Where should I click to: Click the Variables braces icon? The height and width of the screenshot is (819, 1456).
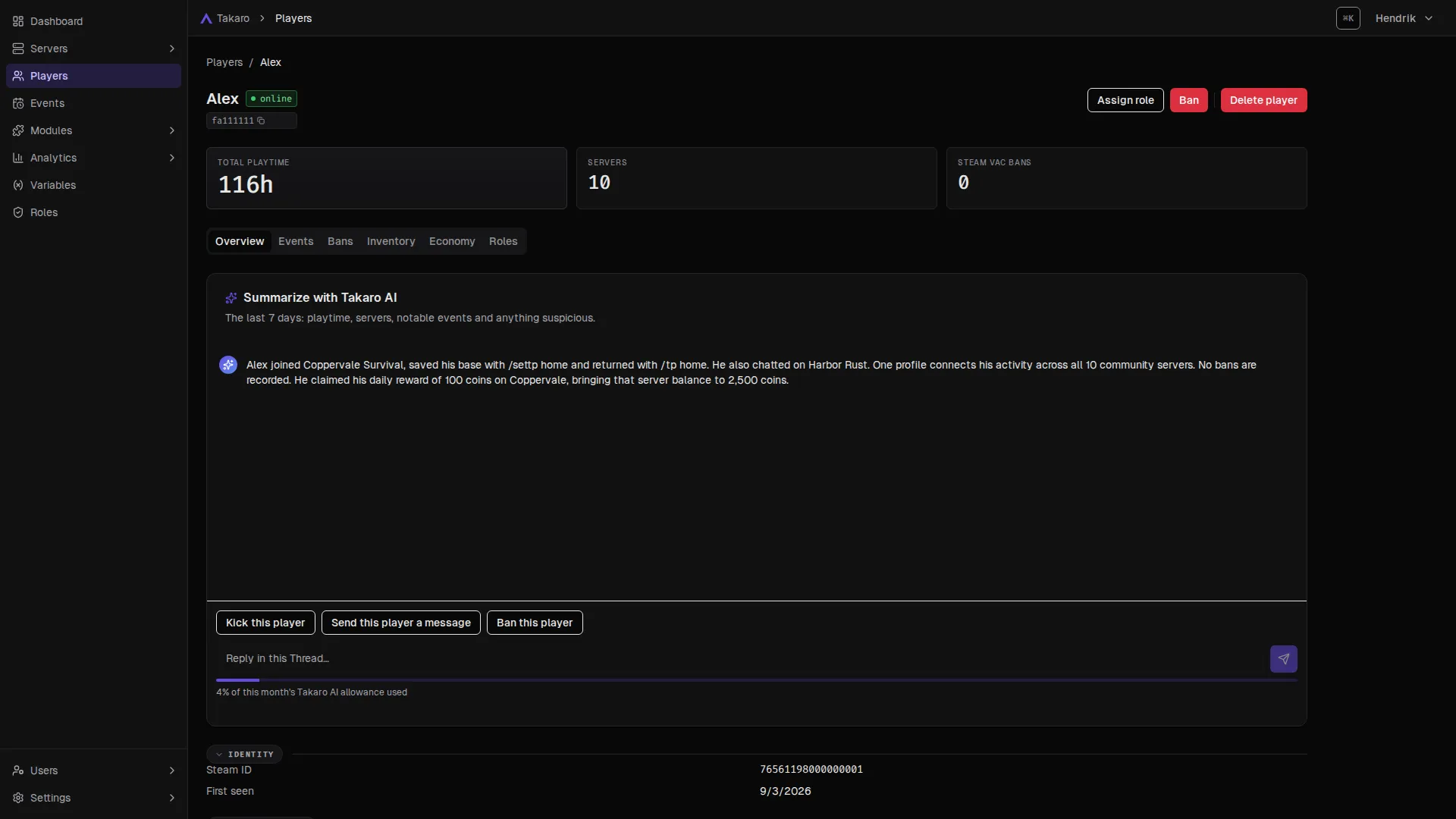pos(18,185)
